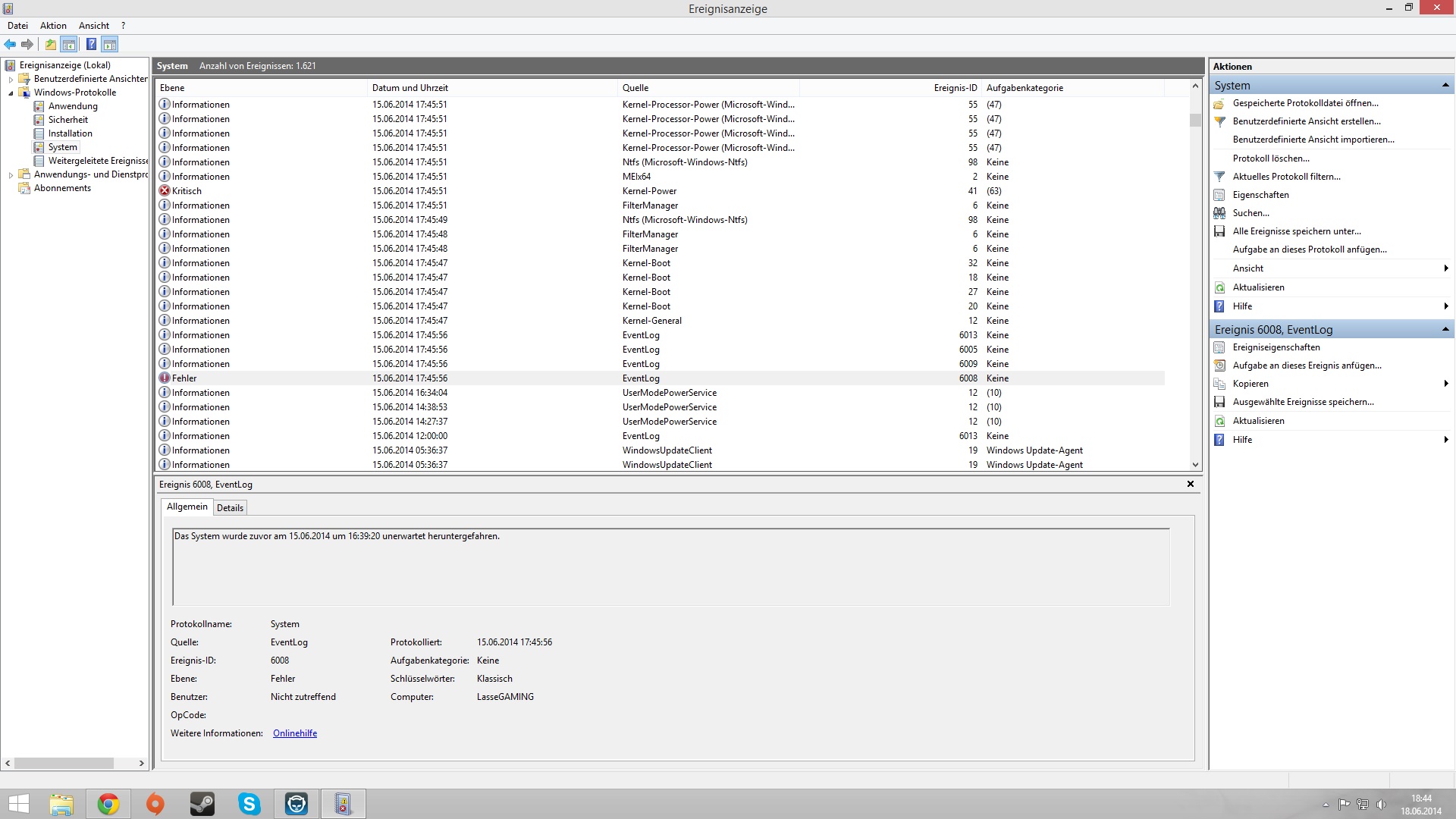Image resolution: width=1456 pixels, height=819 pixels.
Task: Collapse the Windows-Protokolle tree node
Action: tap(11, 93)
